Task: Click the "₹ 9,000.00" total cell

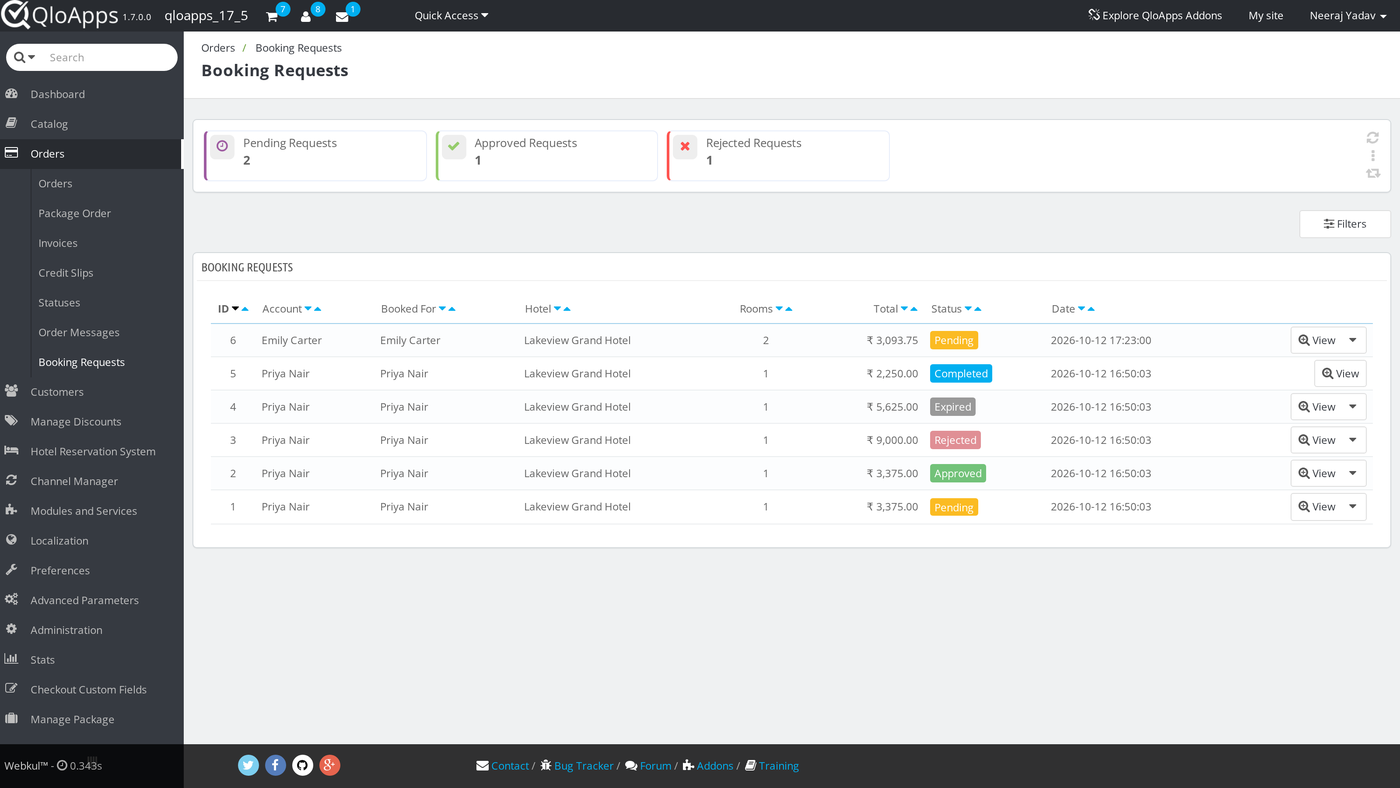Action: (x=892, y=440)
